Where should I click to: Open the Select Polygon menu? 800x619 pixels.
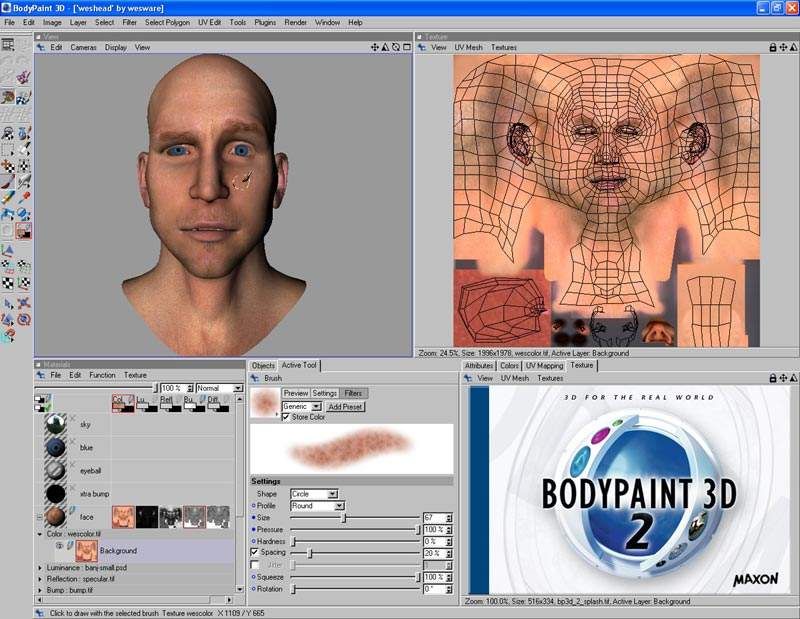tap(167, 22)
